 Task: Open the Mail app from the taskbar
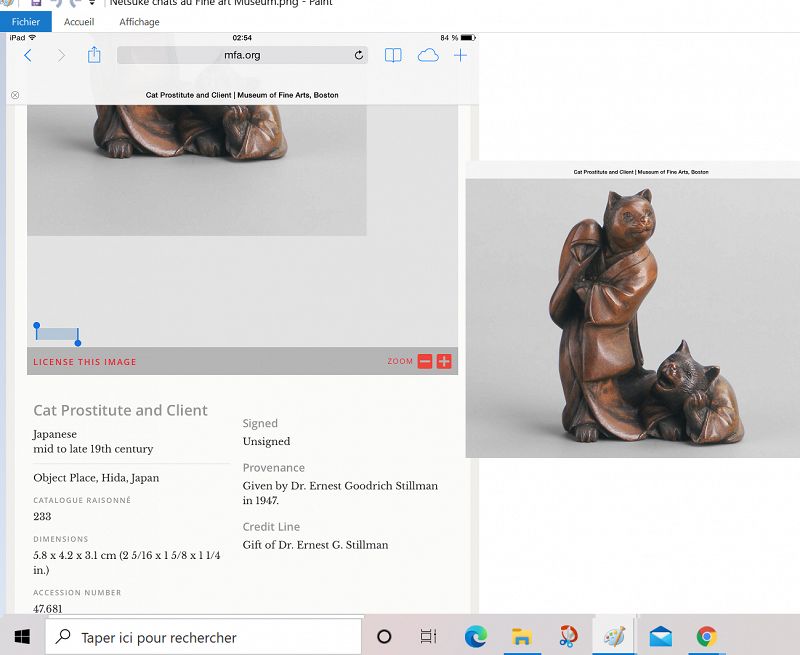point(660,637)
